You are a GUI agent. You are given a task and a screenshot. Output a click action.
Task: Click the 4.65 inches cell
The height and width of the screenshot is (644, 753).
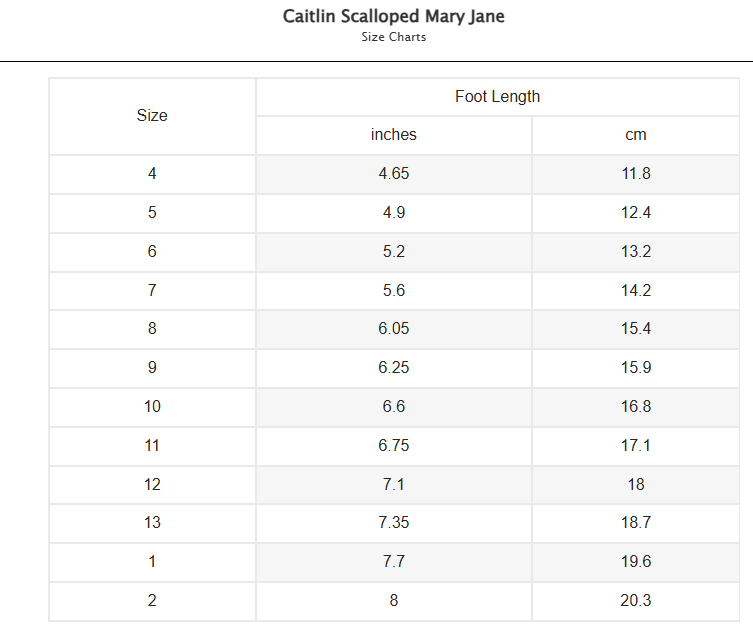coord(394,174)
